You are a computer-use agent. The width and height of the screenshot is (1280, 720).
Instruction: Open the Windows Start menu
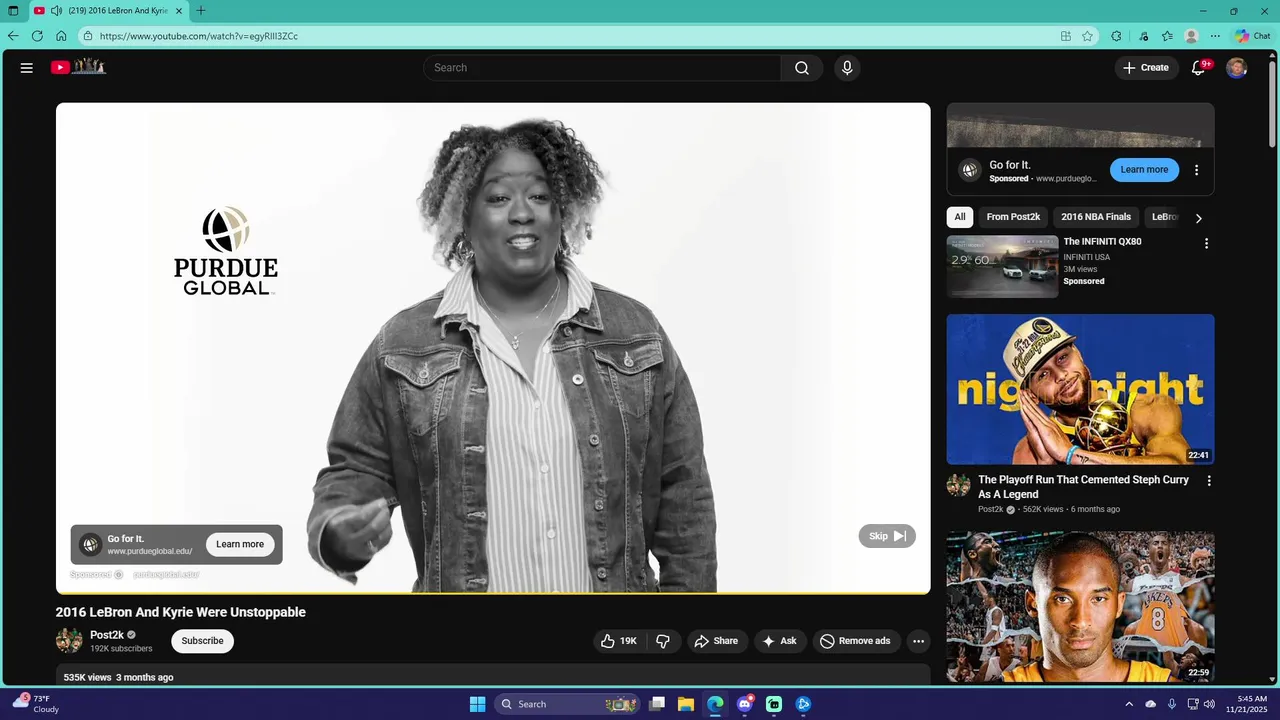coord(478,704)
